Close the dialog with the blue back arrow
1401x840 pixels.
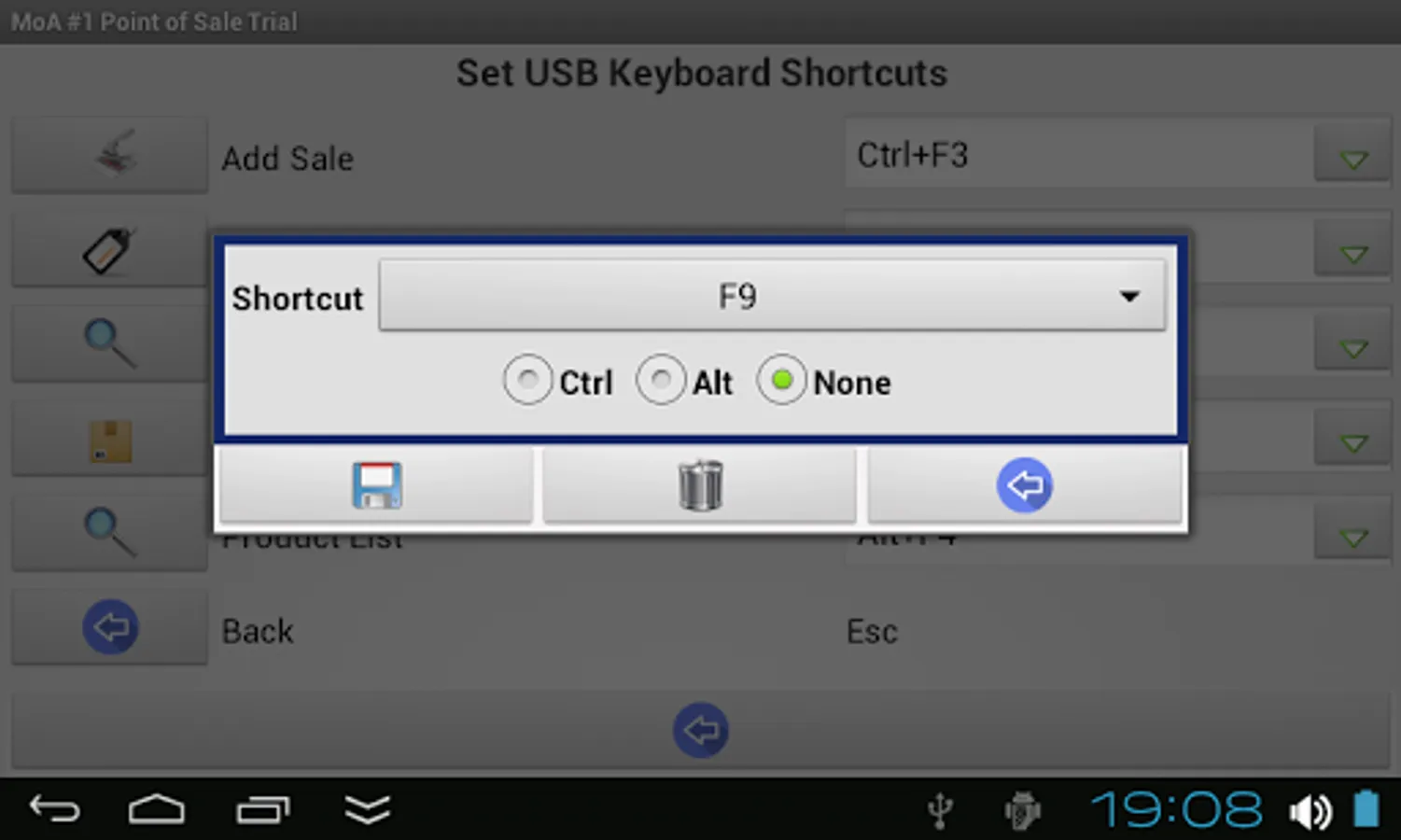[x=1025, y=485]
